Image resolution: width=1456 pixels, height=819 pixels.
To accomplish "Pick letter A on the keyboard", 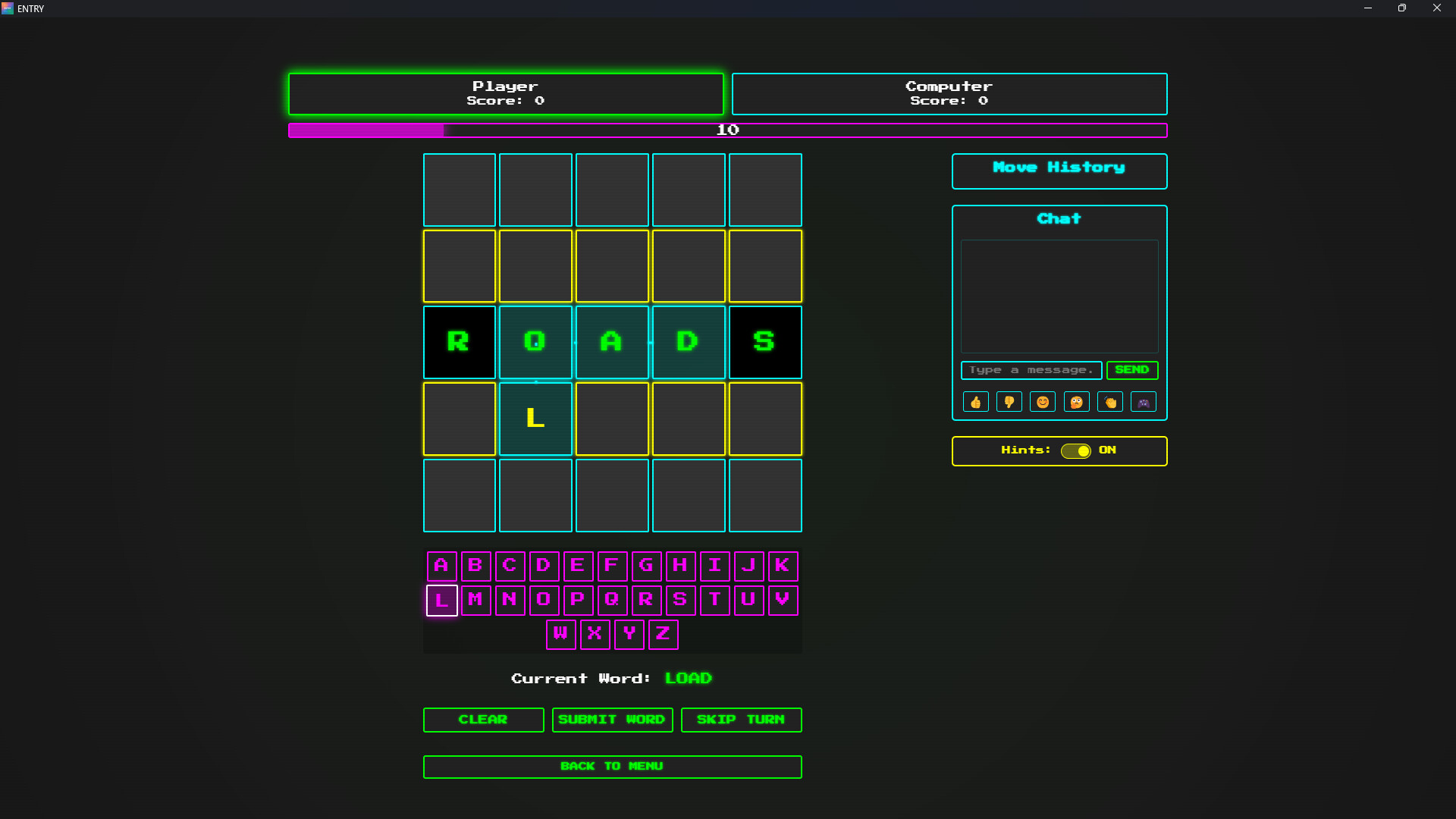I will pos(442,566).
